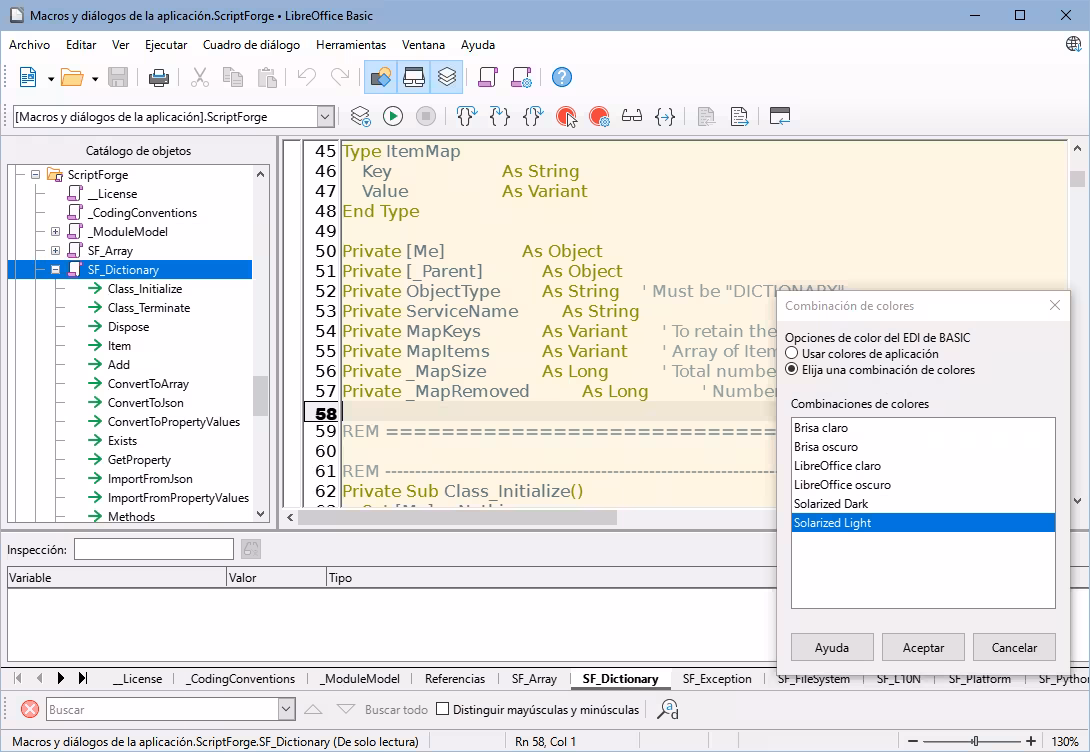This screenshot has width=1090, height=752.
Task: Toggle breakpoint using the red circle icon
Action: point(567,116)
